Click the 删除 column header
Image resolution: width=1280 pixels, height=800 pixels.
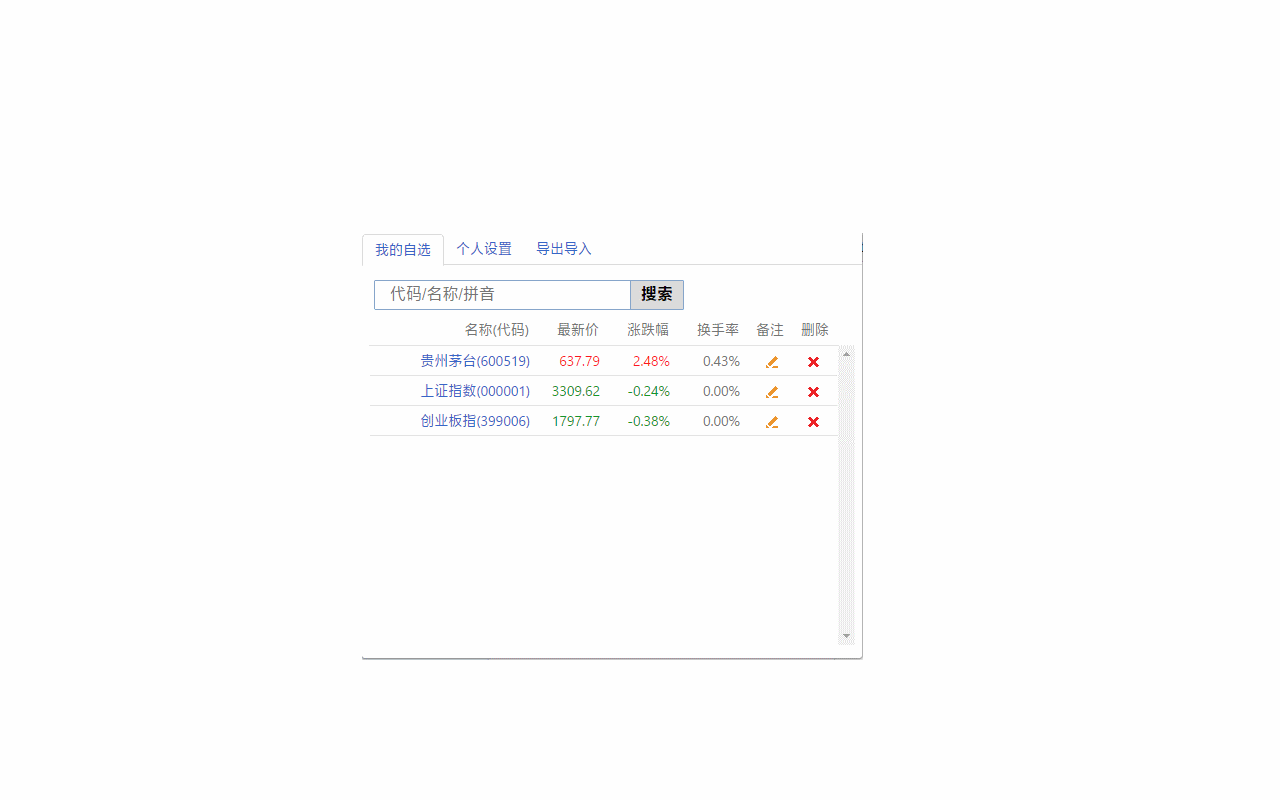(815, 330)
